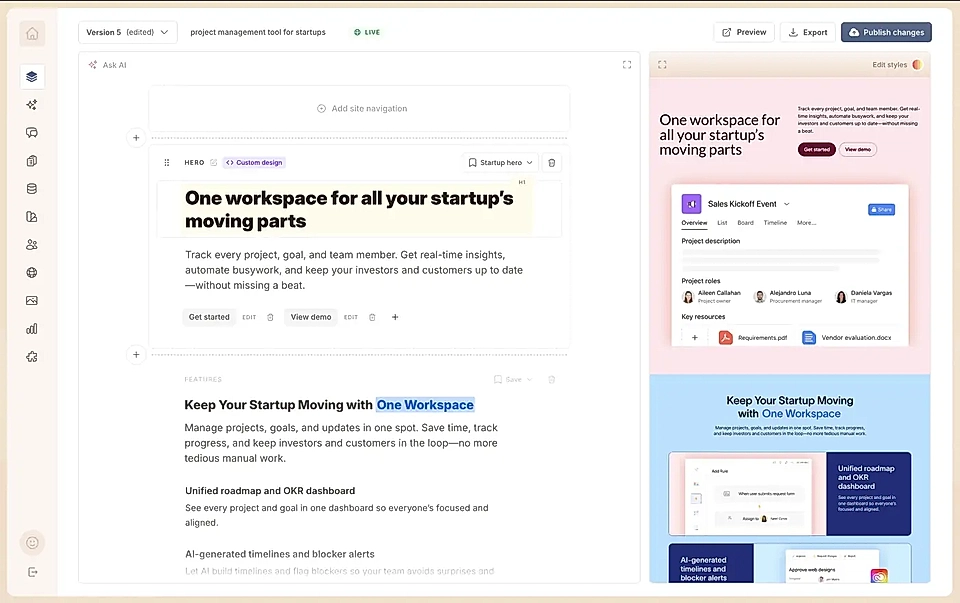This screenshot has height=603, width=960.
Task: Open the Edit styles color swatch
Action: coord(917,65)
